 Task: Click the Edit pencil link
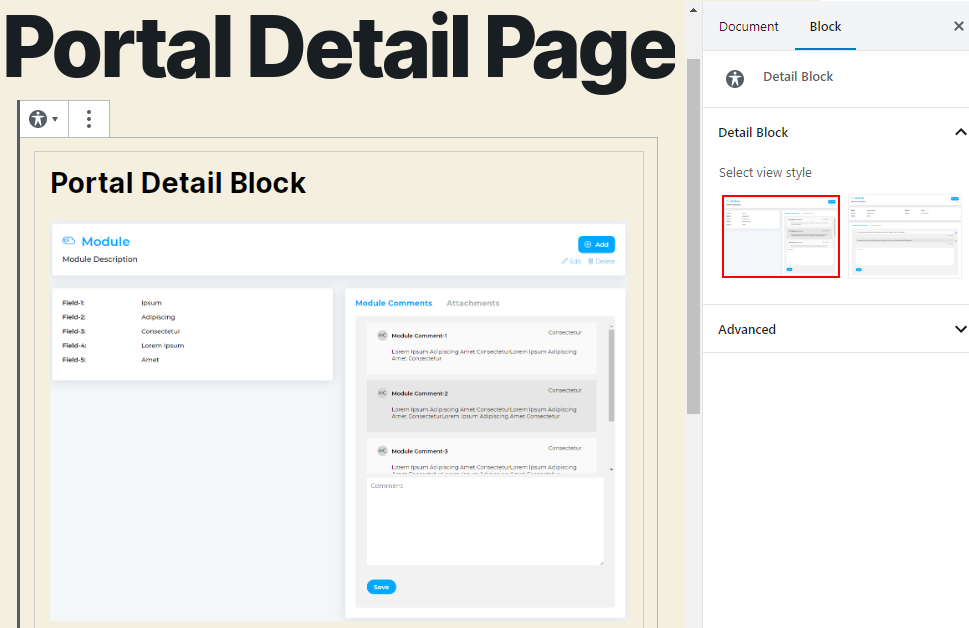[x=571, y=261]
